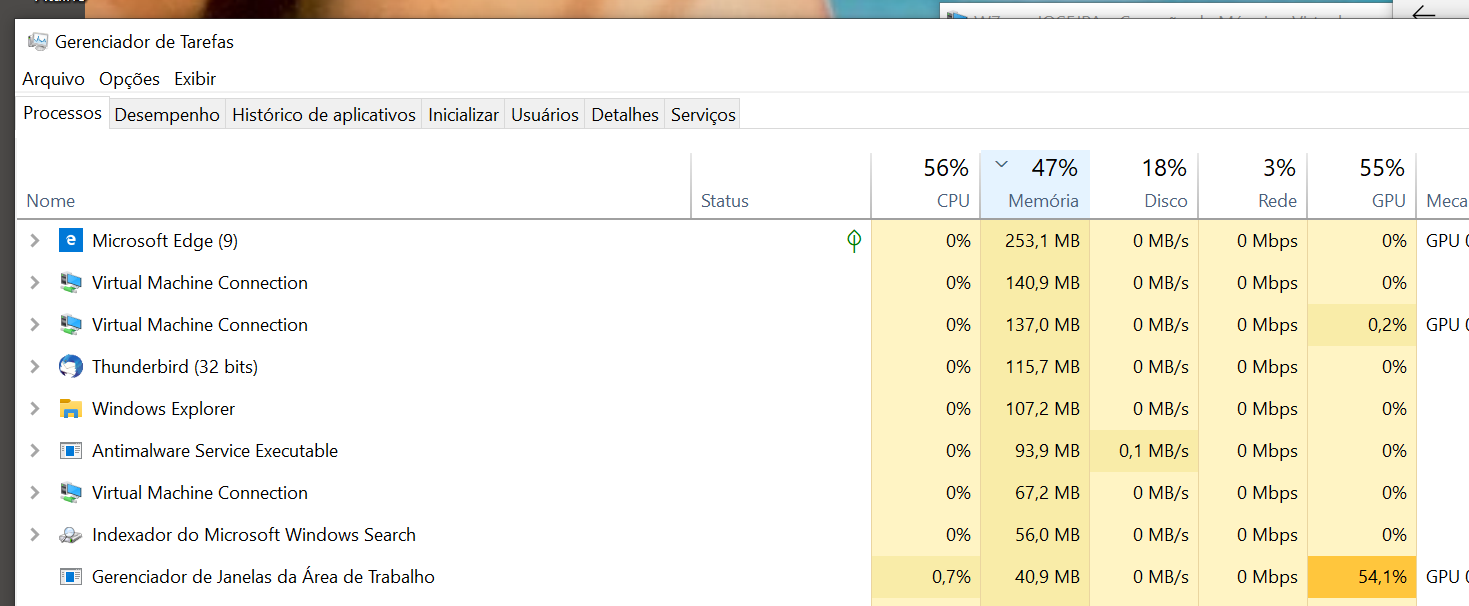Click the icon of the 67,2 MB Virtual Machine Connection
The image size is (1469, 606).
[x=70, y=493]
